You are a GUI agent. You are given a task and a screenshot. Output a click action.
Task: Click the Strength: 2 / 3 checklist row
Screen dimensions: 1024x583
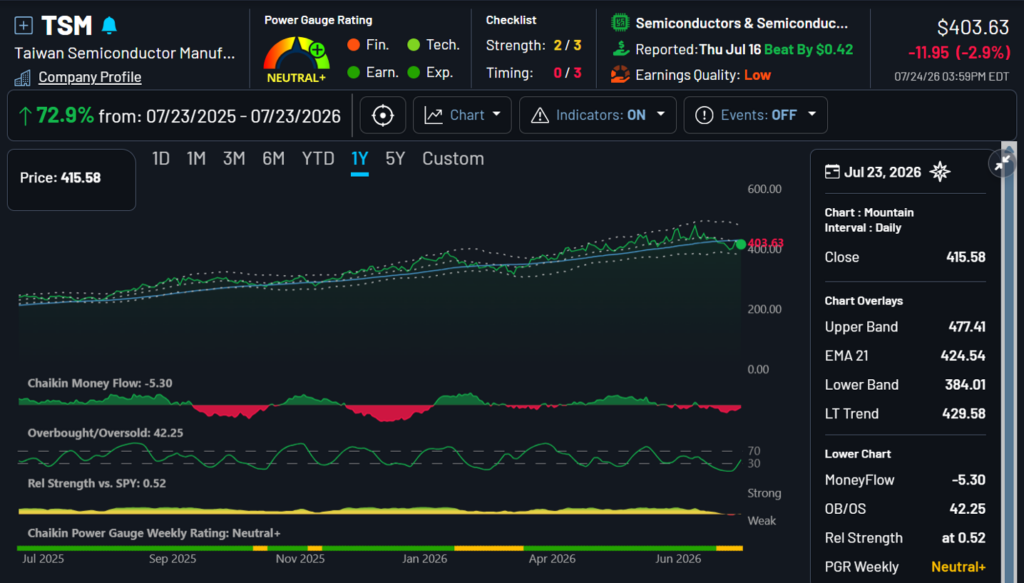coord(534,46)
